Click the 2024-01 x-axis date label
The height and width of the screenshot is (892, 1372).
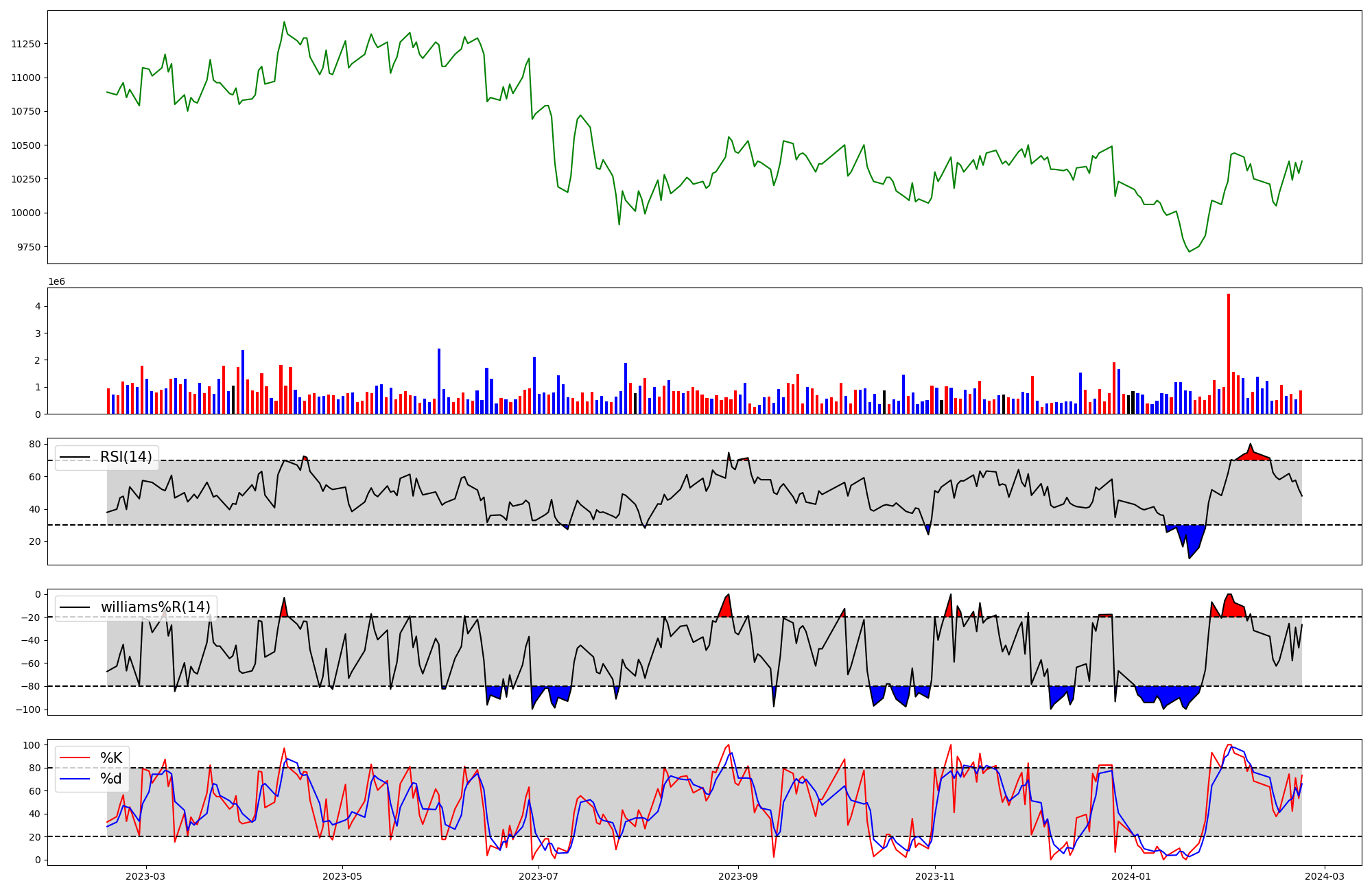pyautogui.click(x=1131, y=876)
